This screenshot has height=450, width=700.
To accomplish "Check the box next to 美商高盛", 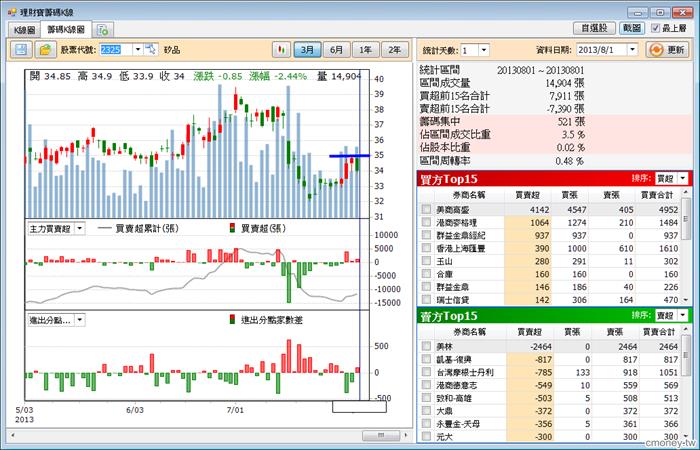I will [x=427, y=210].
